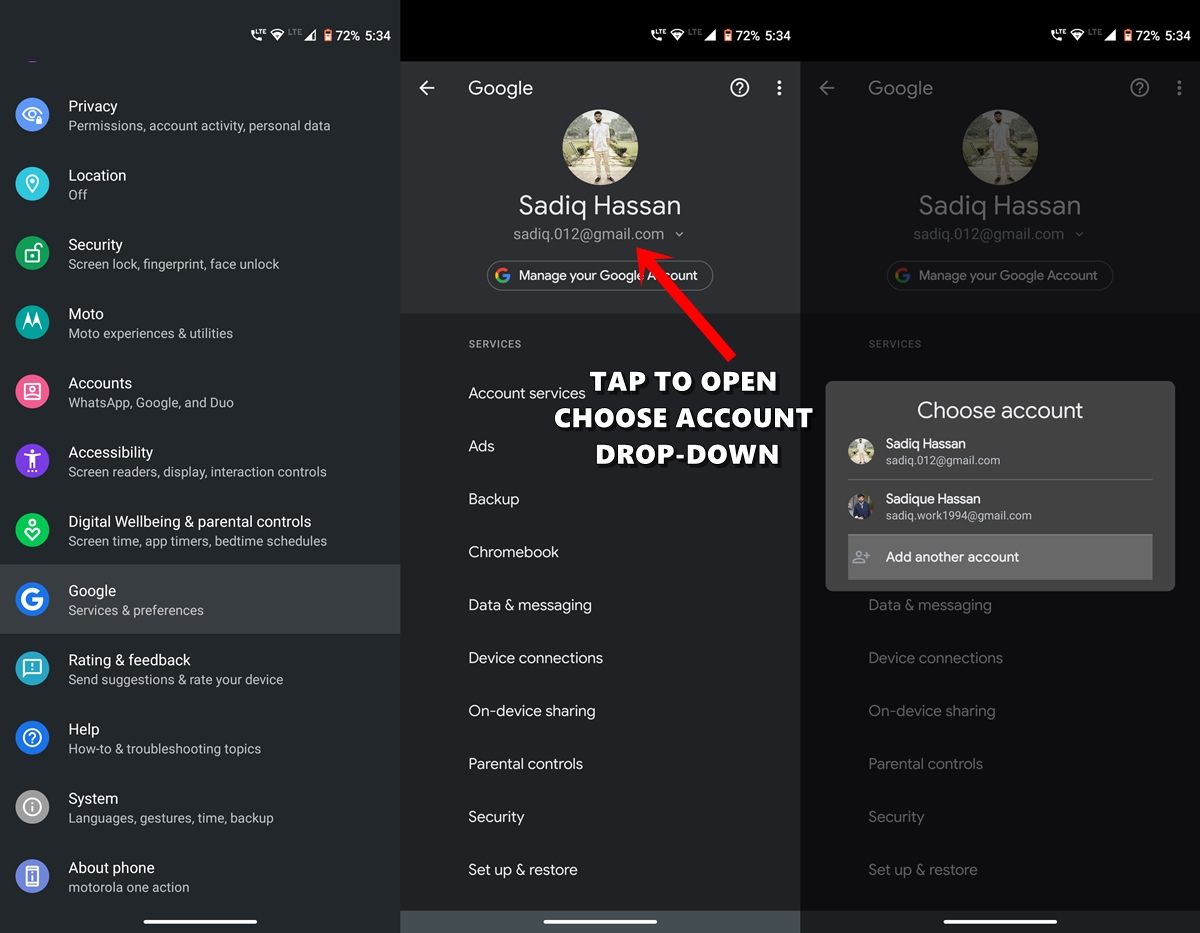
Task: Tap dimmed help icon on right screen
Action: (1140, 88)
